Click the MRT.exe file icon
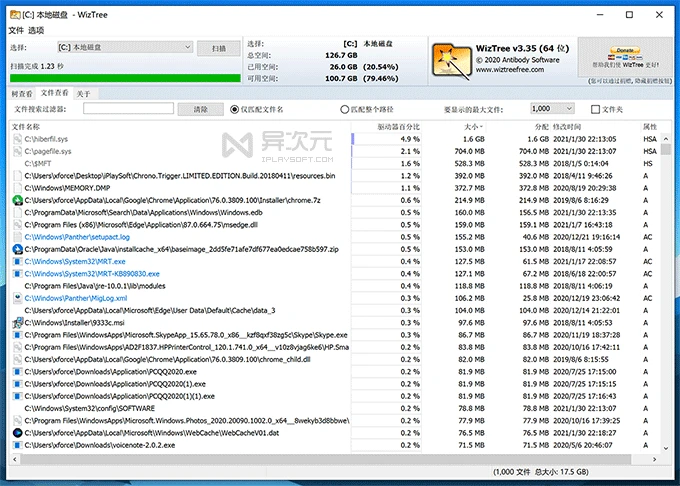680x486 pixels. tap(17, 261)
